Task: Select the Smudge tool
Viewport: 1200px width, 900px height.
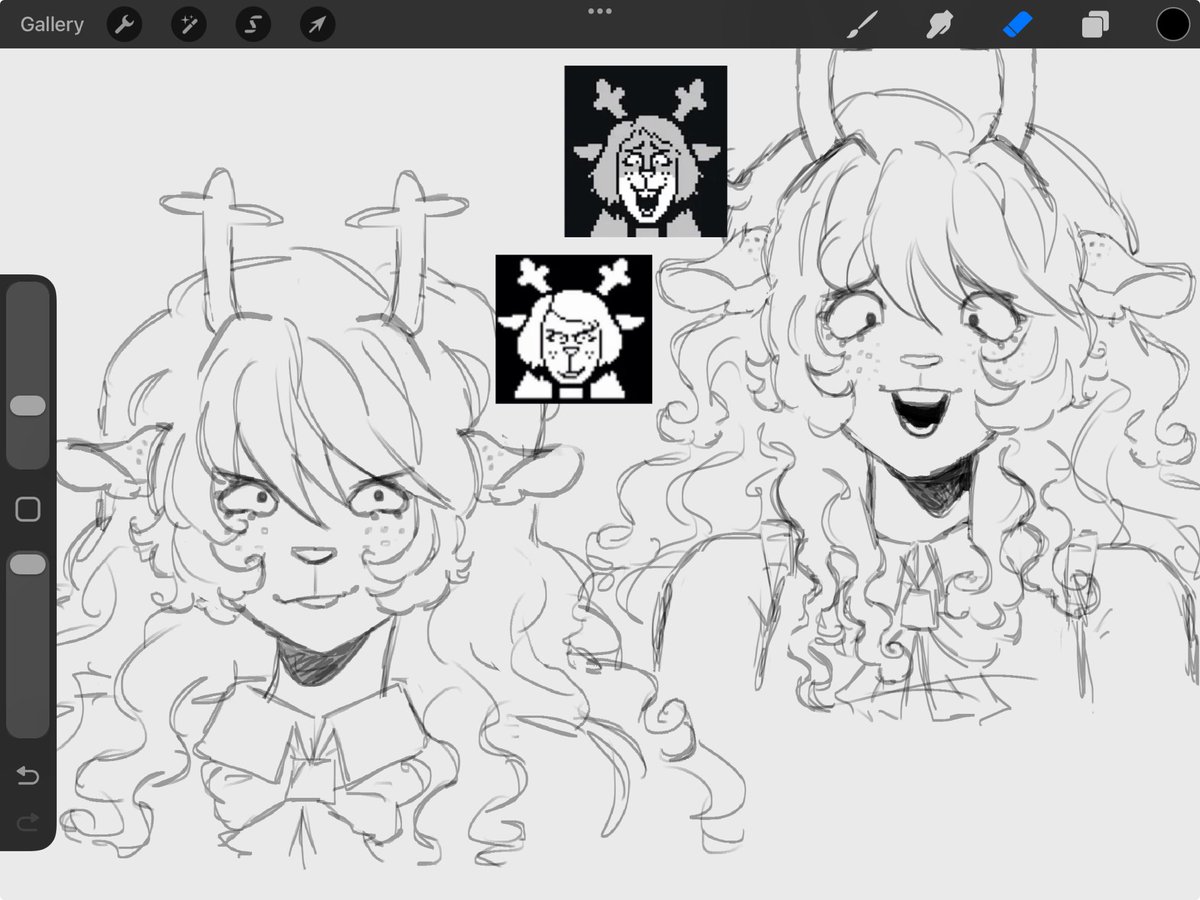Action: pos(939,24)
